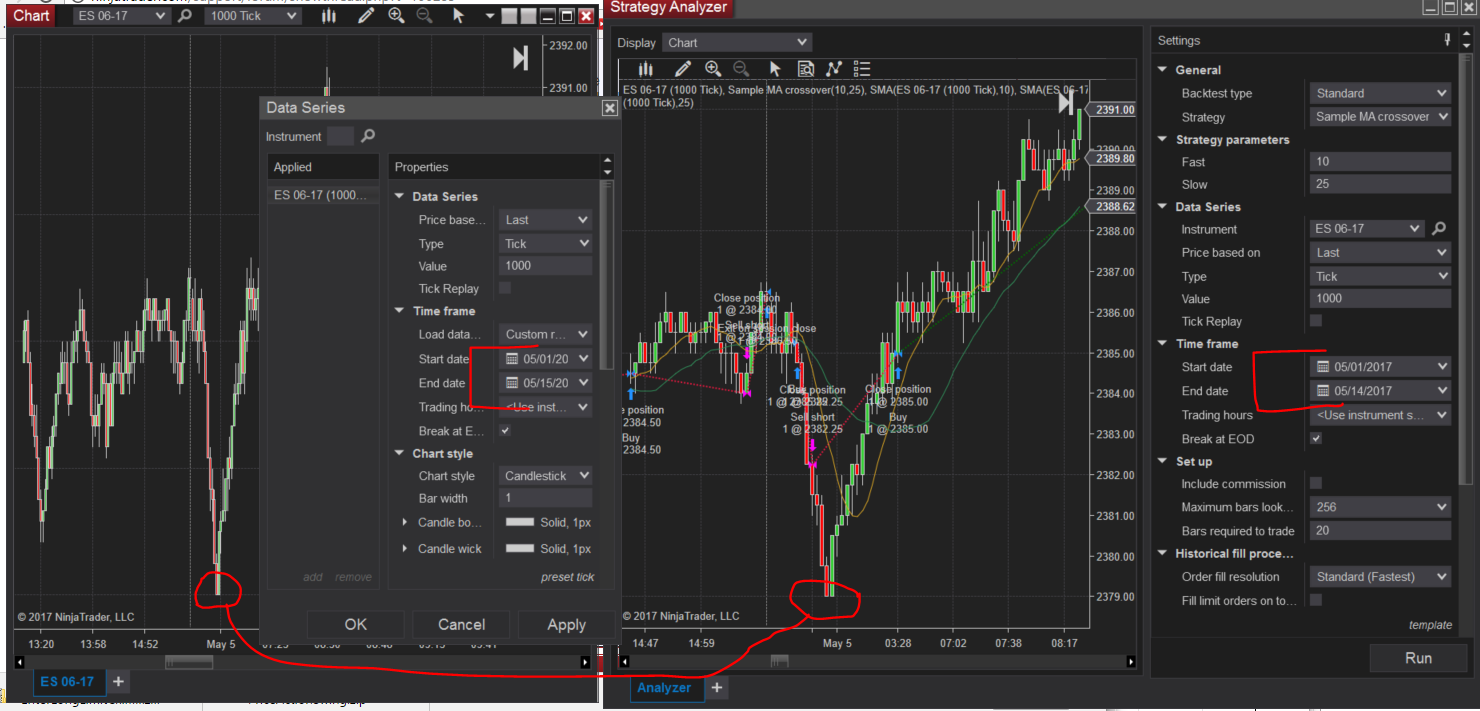
Task: Open Chart style Candlestick dropdown
Action: [545, 476]
